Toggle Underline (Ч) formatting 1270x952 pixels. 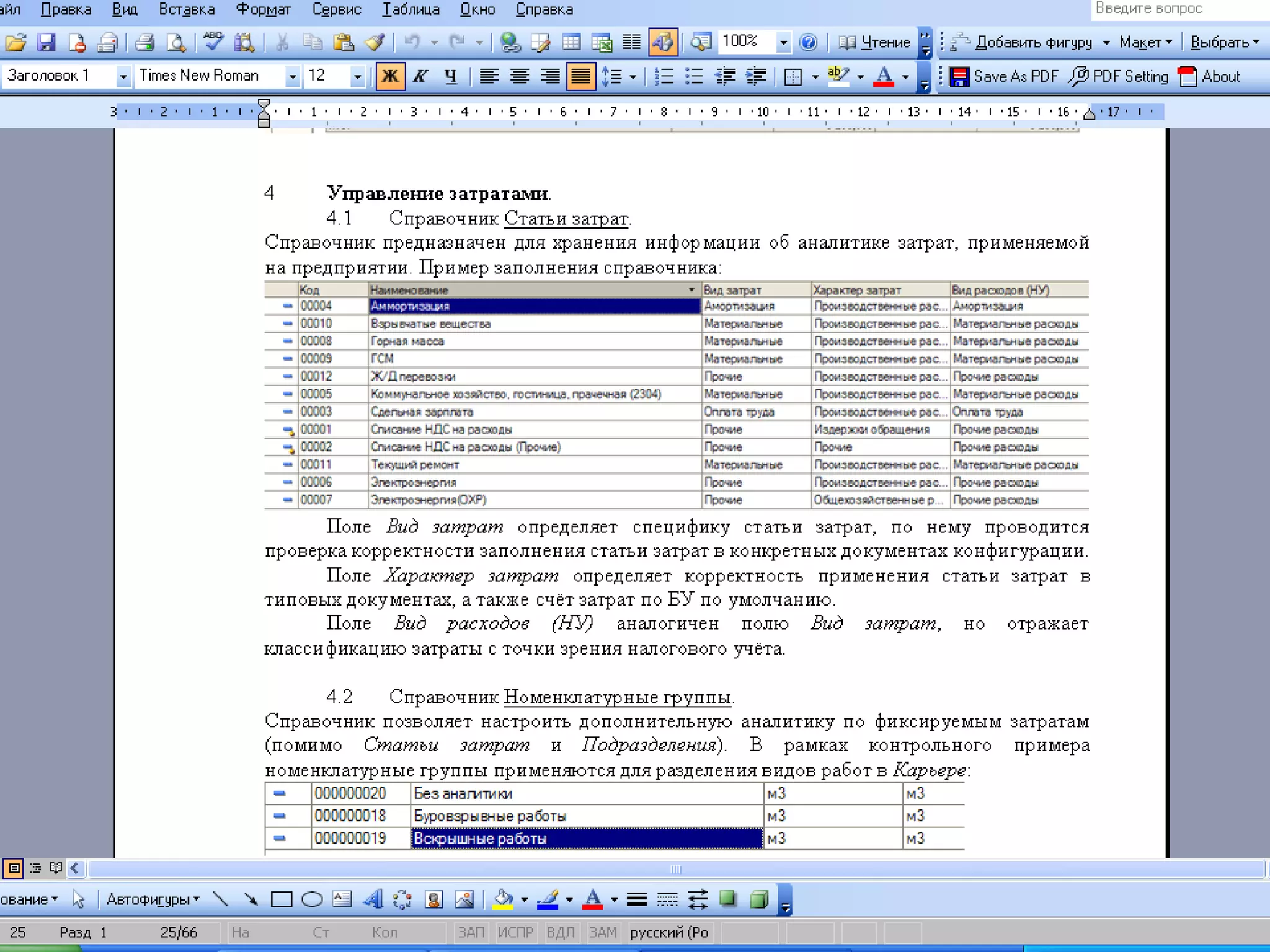(451, 76)
